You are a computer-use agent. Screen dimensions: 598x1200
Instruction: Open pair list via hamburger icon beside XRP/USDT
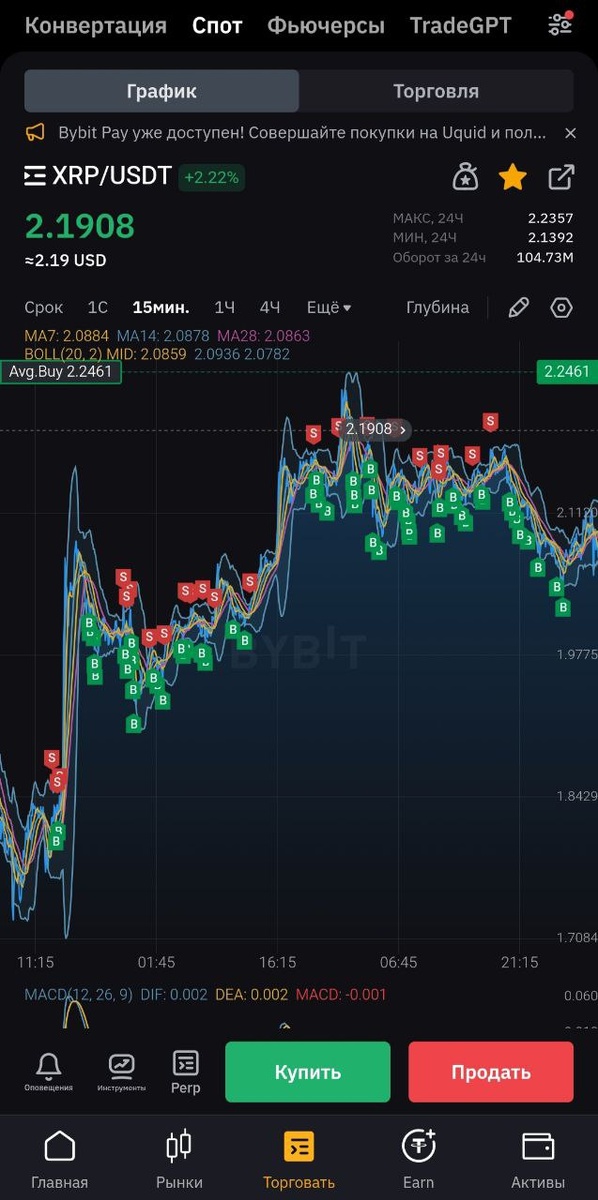35,177
